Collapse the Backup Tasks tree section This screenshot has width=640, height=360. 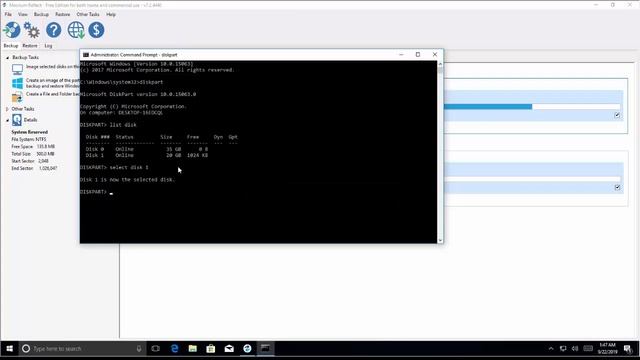7,58
